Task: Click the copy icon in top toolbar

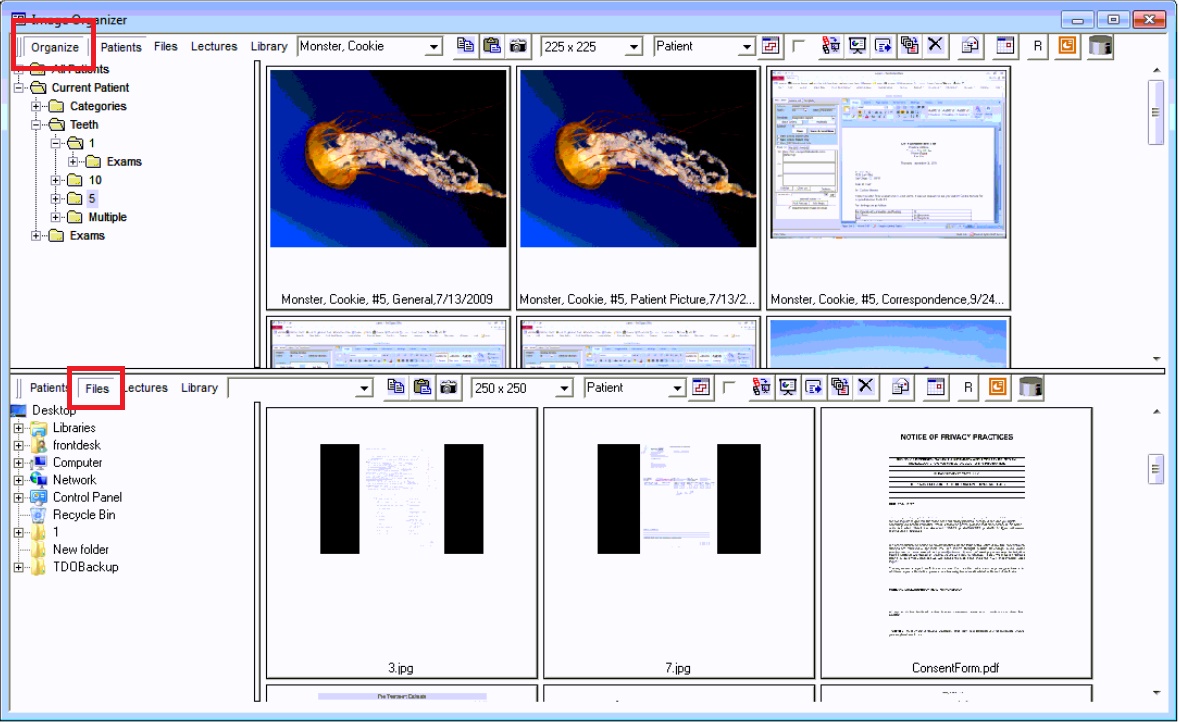Action: [465, 46]
